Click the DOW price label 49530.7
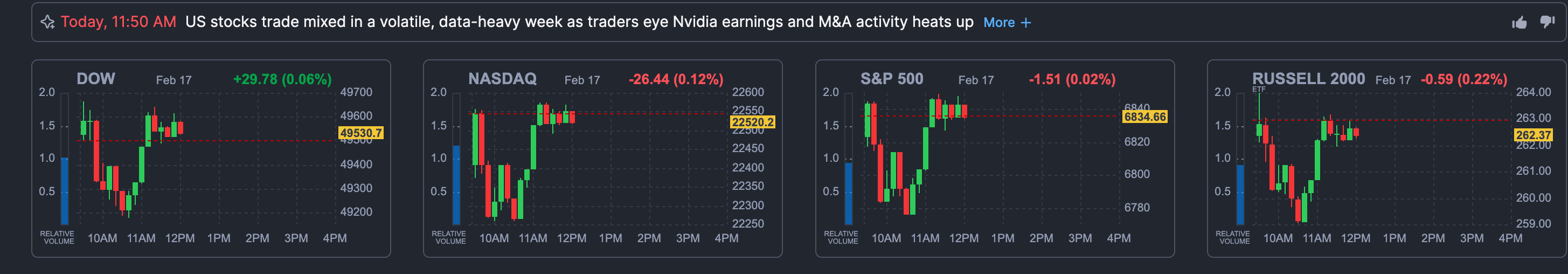The image size is (1568, 274). coord(360,133)
